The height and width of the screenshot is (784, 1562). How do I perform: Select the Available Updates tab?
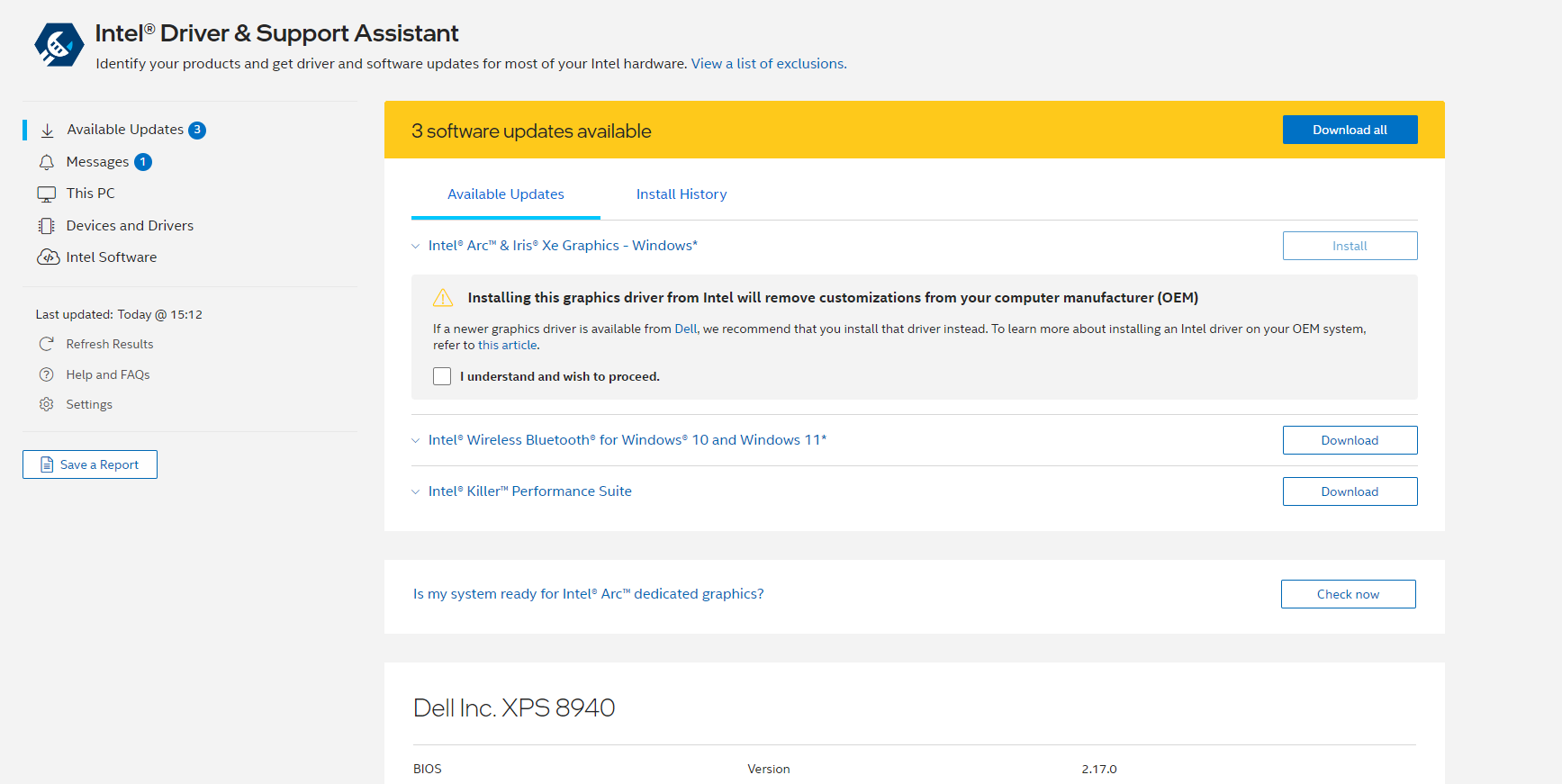click(x=505, y=194)
